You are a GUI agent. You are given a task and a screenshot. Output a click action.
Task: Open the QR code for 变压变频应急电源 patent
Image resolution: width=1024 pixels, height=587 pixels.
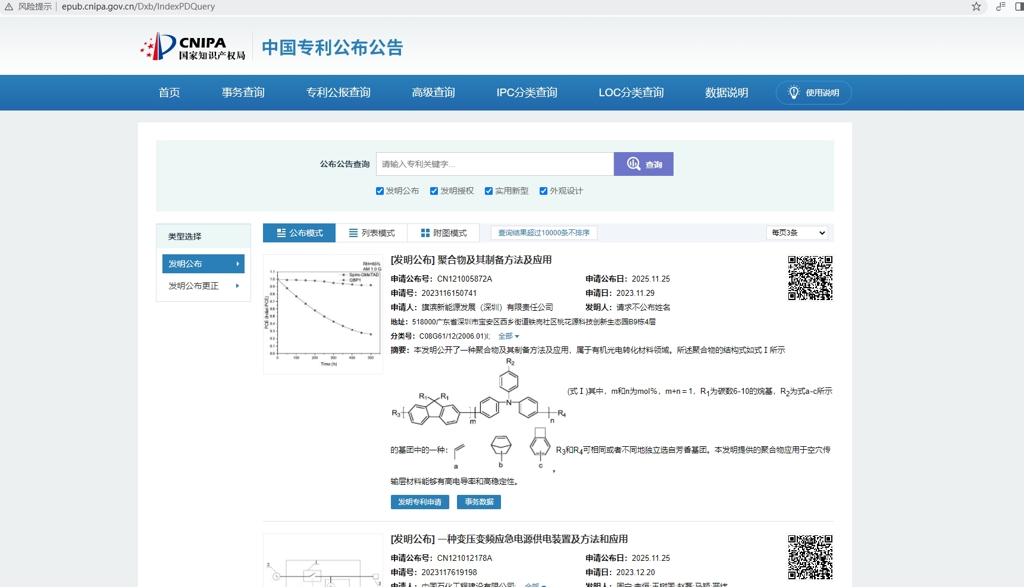[x=810, y=557]
